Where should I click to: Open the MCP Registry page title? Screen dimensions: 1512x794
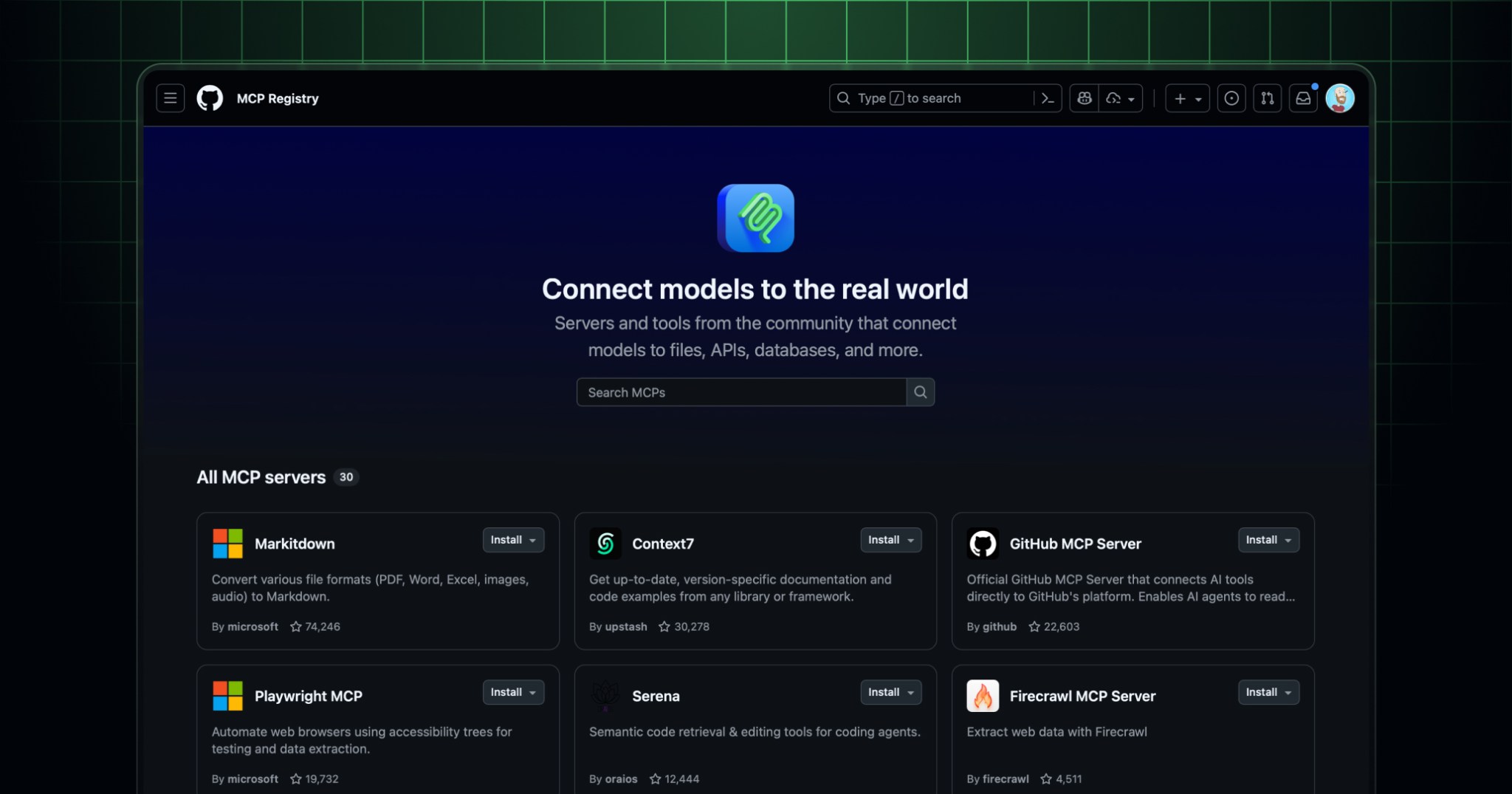tap(277, 97)
